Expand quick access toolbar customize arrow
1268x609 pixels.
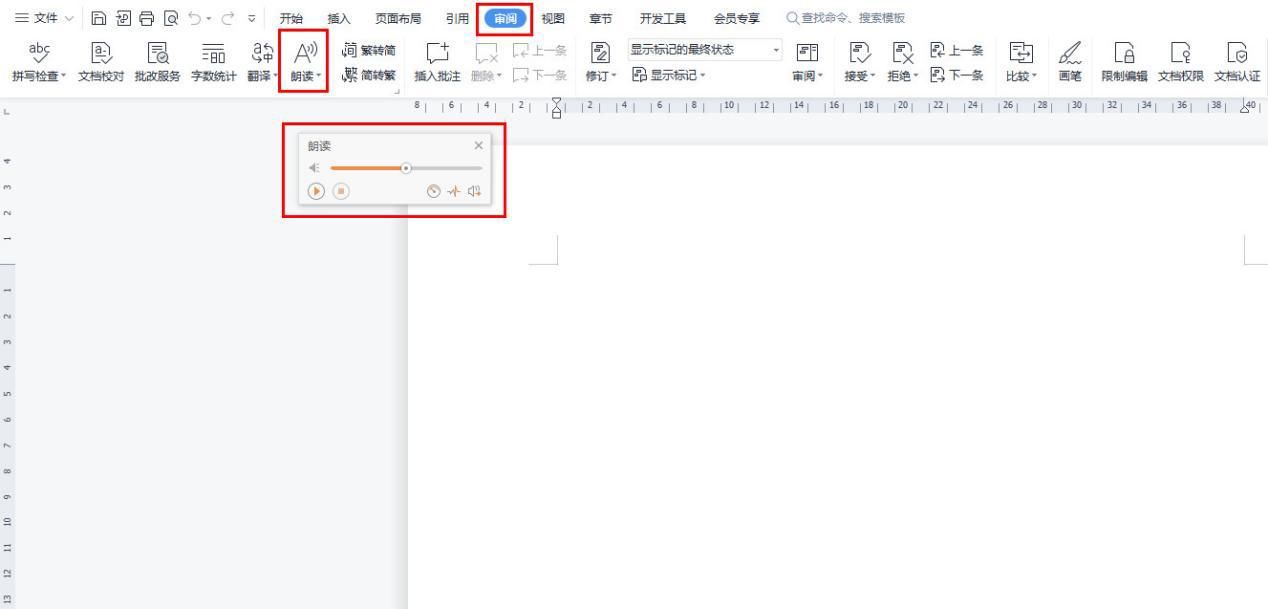tap(253, 18)
